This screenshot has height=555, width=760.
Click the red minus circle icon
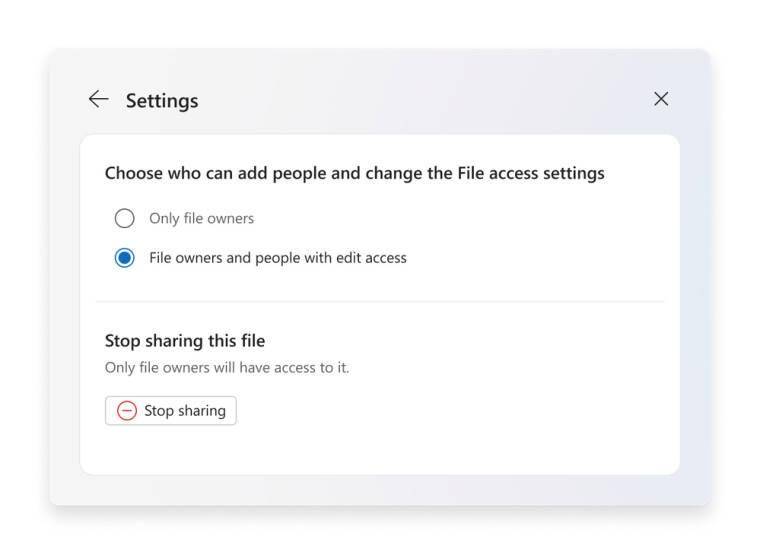[x=127, y=411]
